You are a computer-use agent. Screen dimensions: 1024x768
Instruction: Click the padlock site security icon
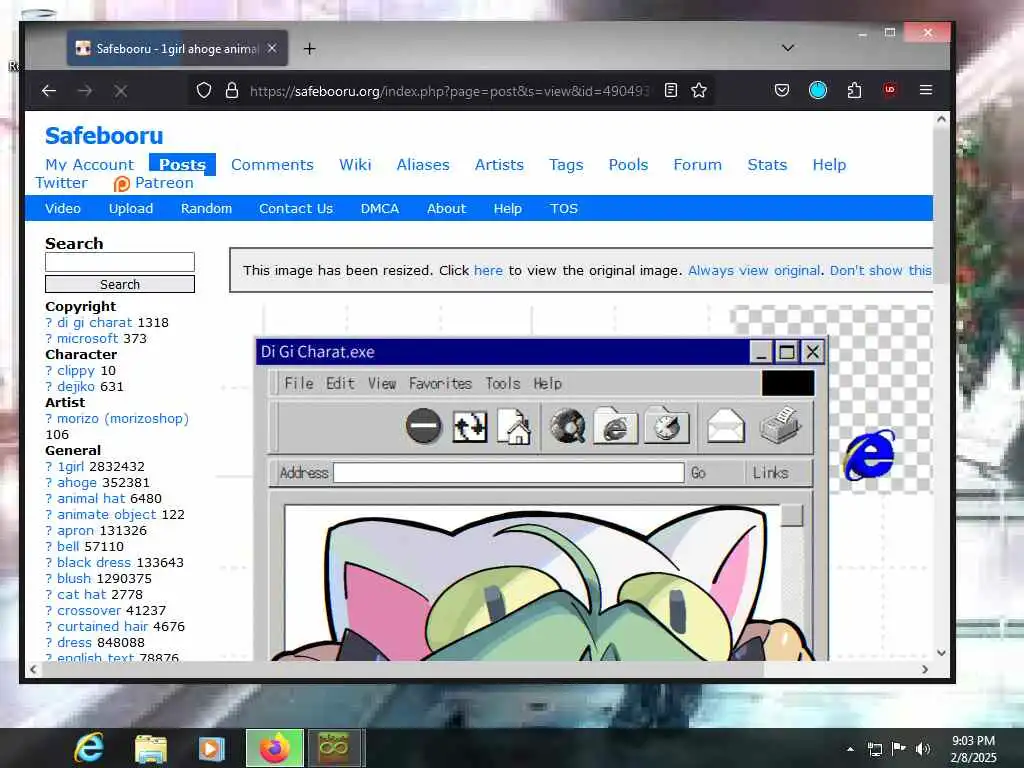click(231, 90)
